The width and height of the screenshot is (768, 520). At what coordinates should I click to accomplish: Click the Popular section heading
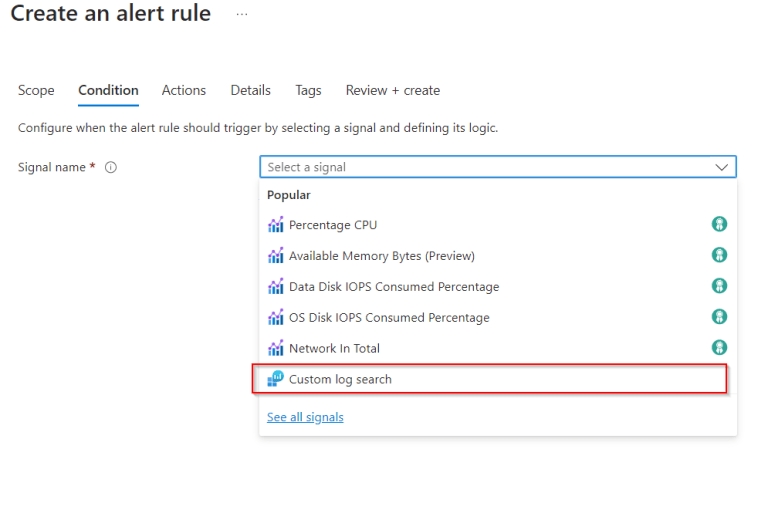pos(288,195)
